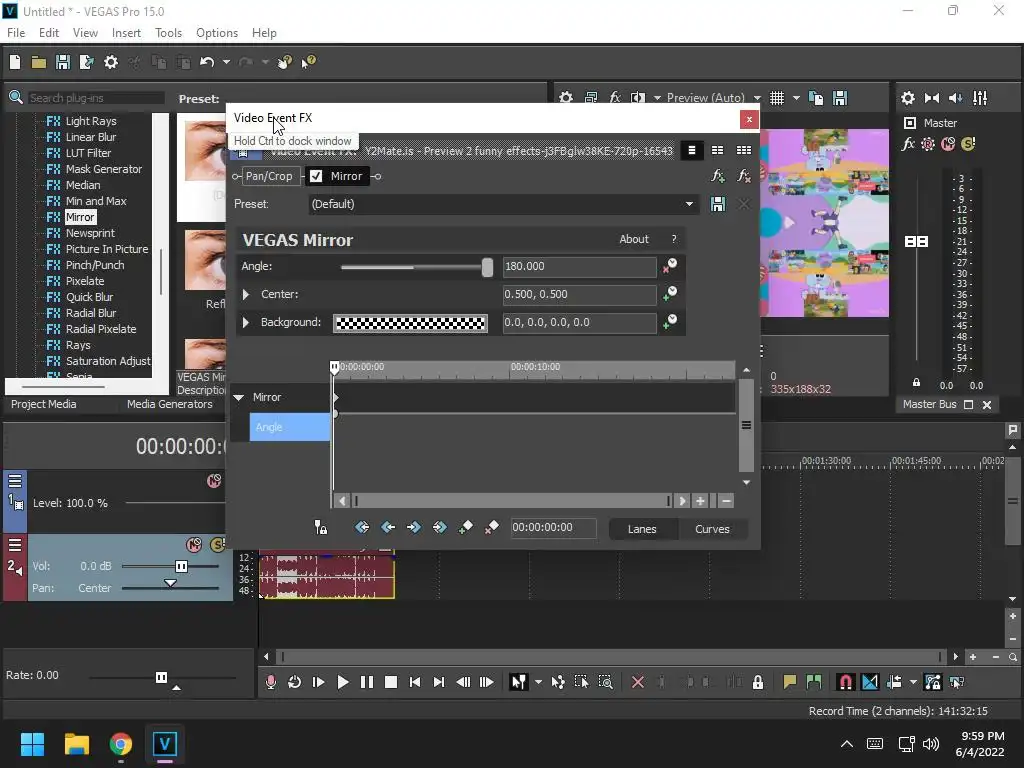Viewport: 1024px width, 768px height.
Task: Click Video Output FX icon in preview
Action: (615, 98)
